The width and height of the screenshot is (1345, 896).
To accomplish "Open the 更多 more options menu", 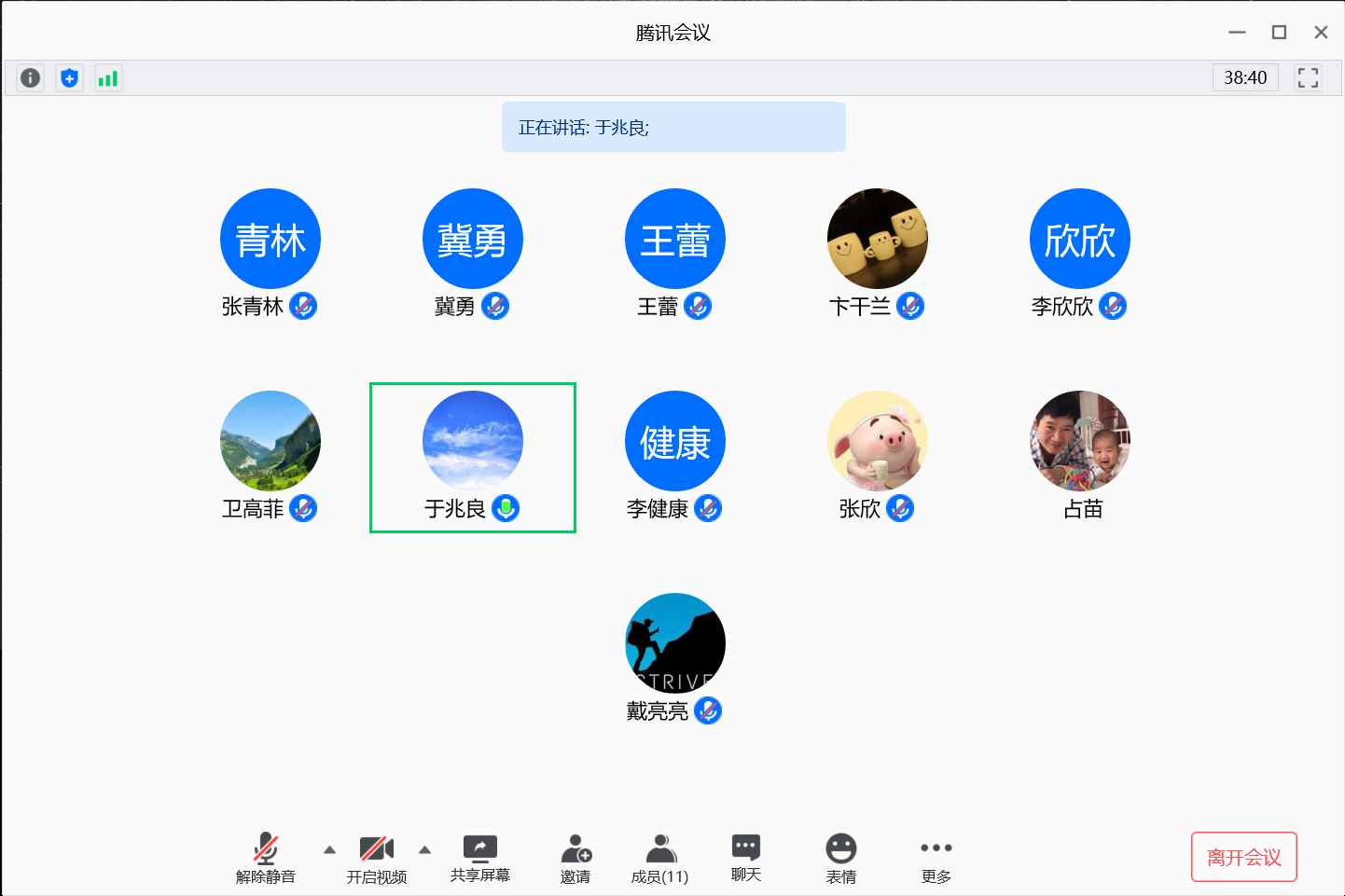I will pyautogui.click(x=936, y=859).
